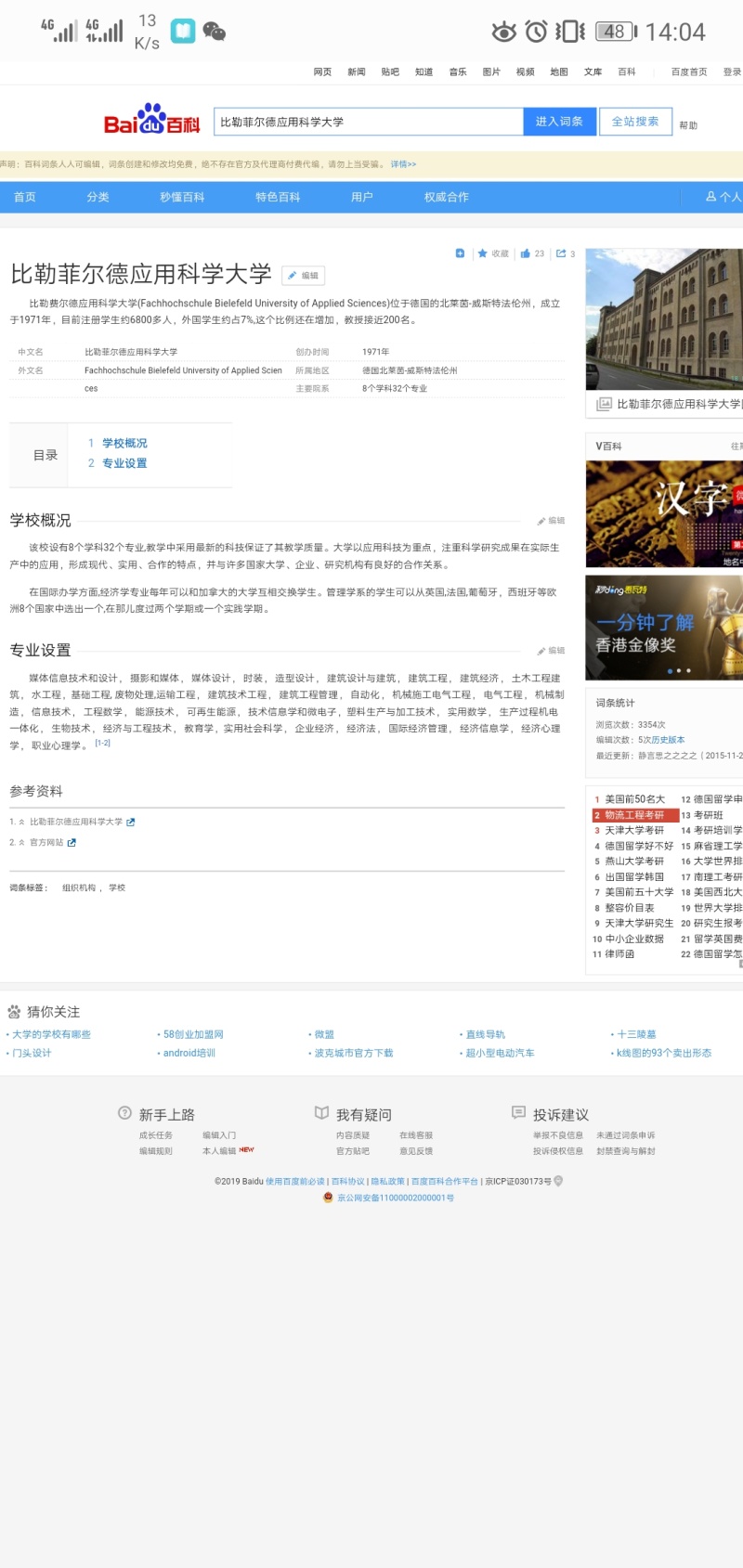
Task: Go to 音乐 in the top Baidu links
Action: tap(458, 71)
